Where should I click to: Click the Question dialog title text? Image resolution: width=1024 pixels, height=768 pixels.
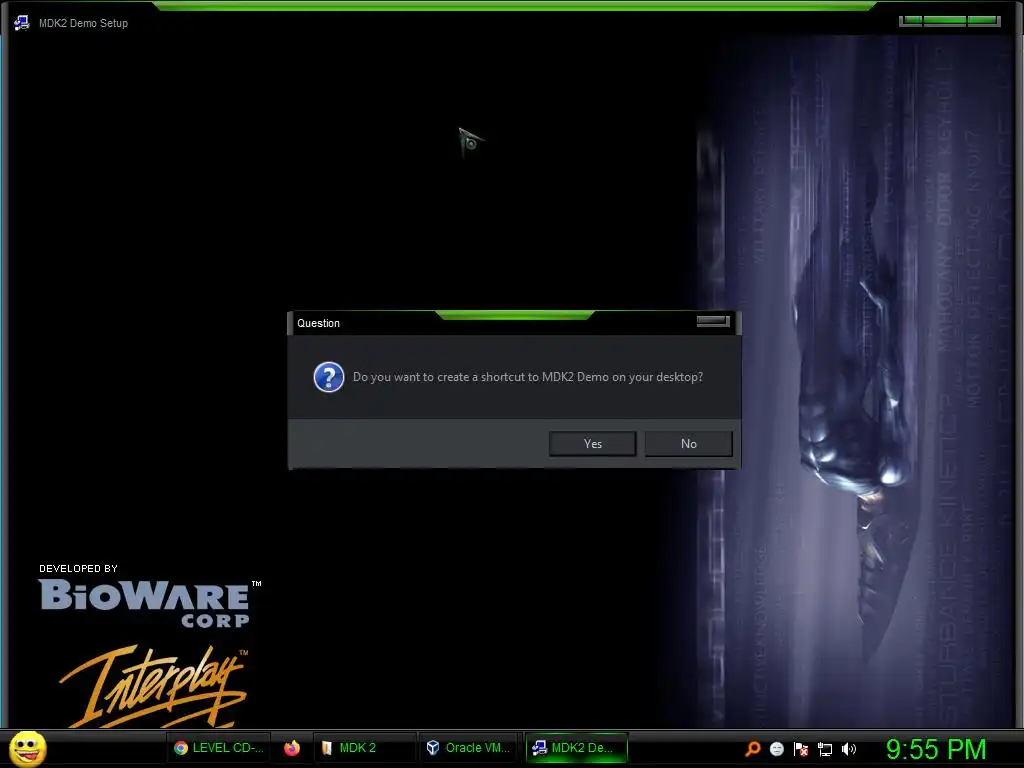[318, 323]
